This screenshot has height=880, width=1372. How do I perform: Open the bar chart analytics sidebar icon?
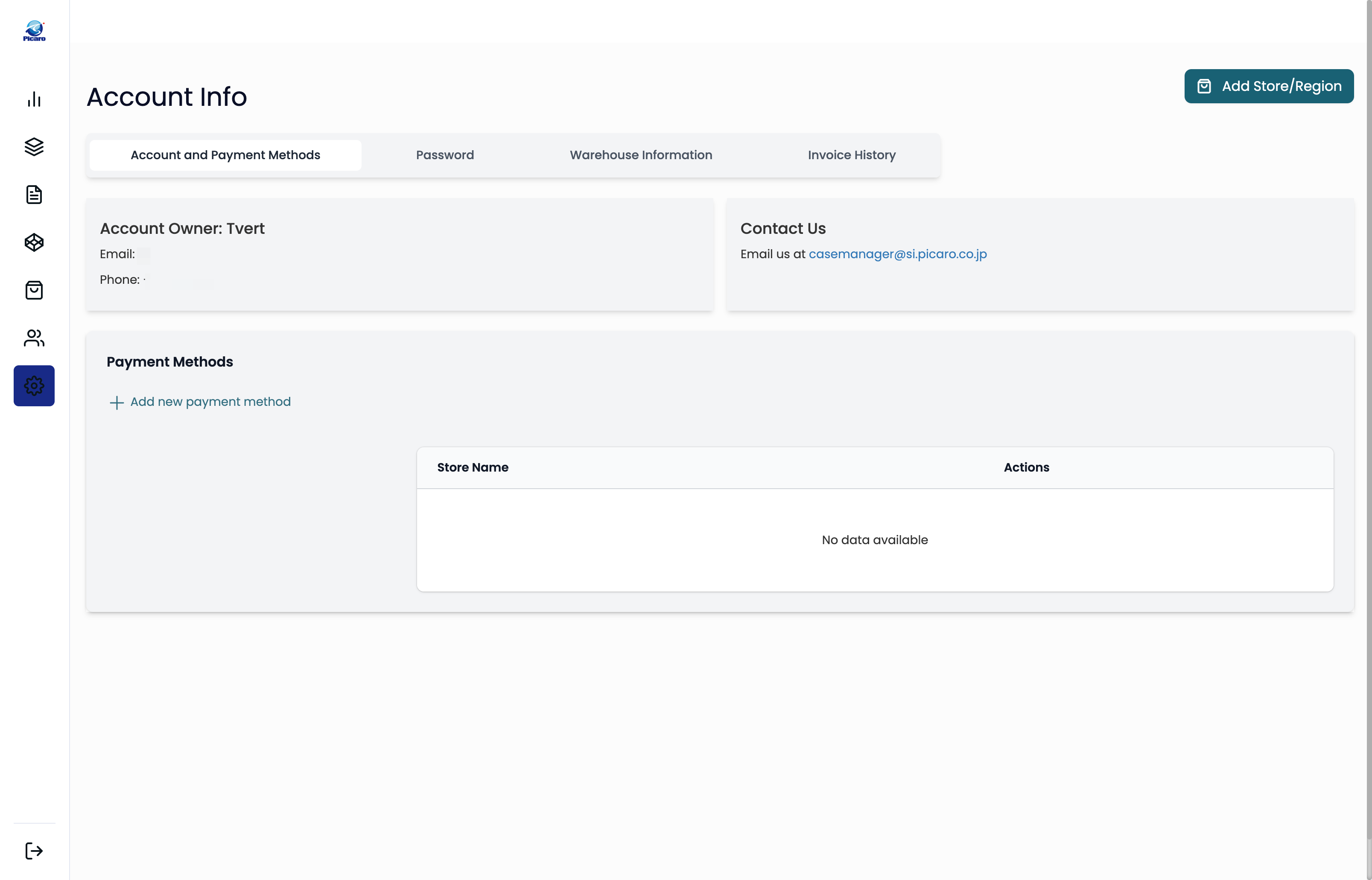(x=34, y=99)
